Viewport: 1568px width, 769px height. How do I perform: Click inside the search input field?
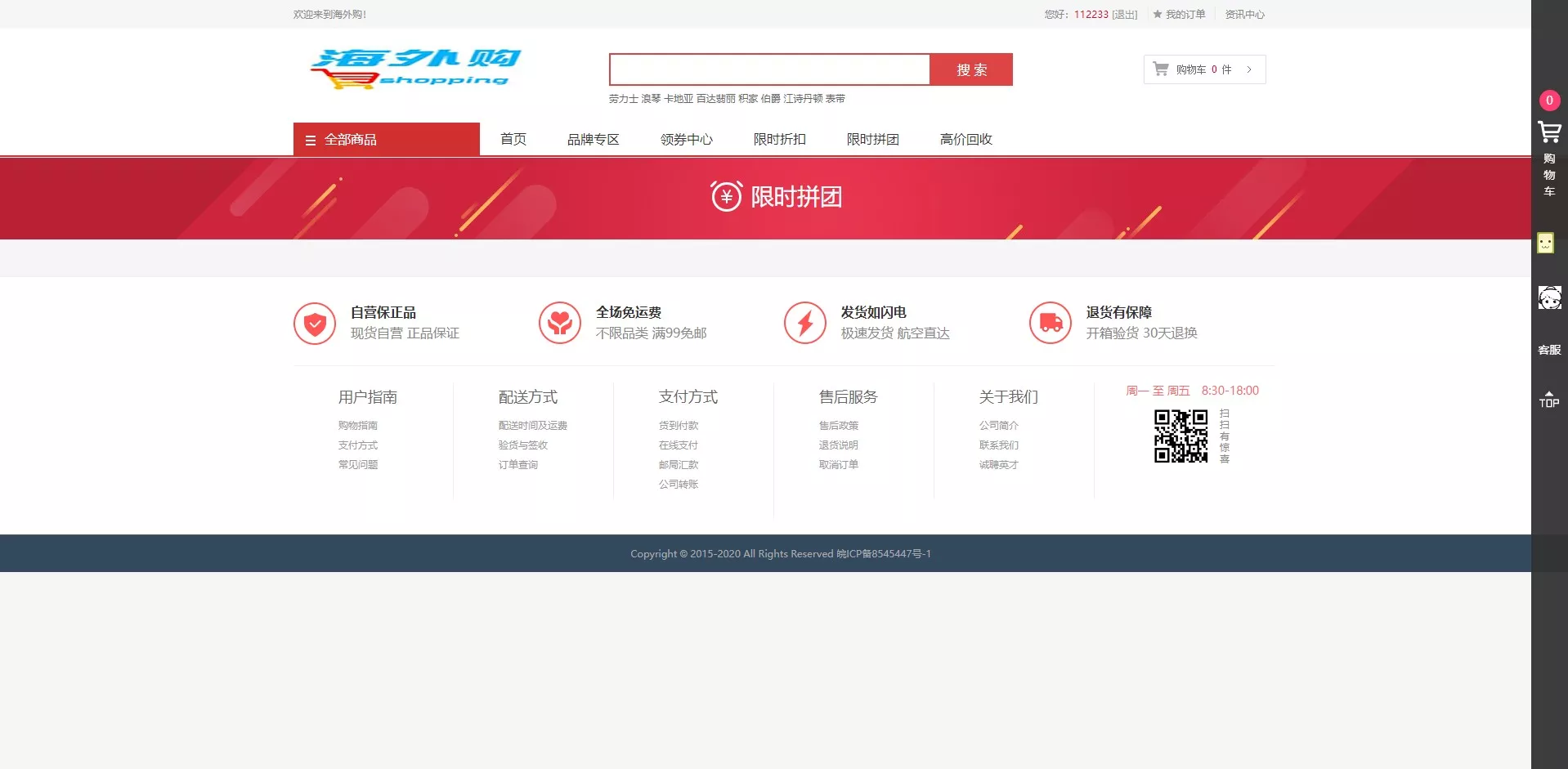769,69
